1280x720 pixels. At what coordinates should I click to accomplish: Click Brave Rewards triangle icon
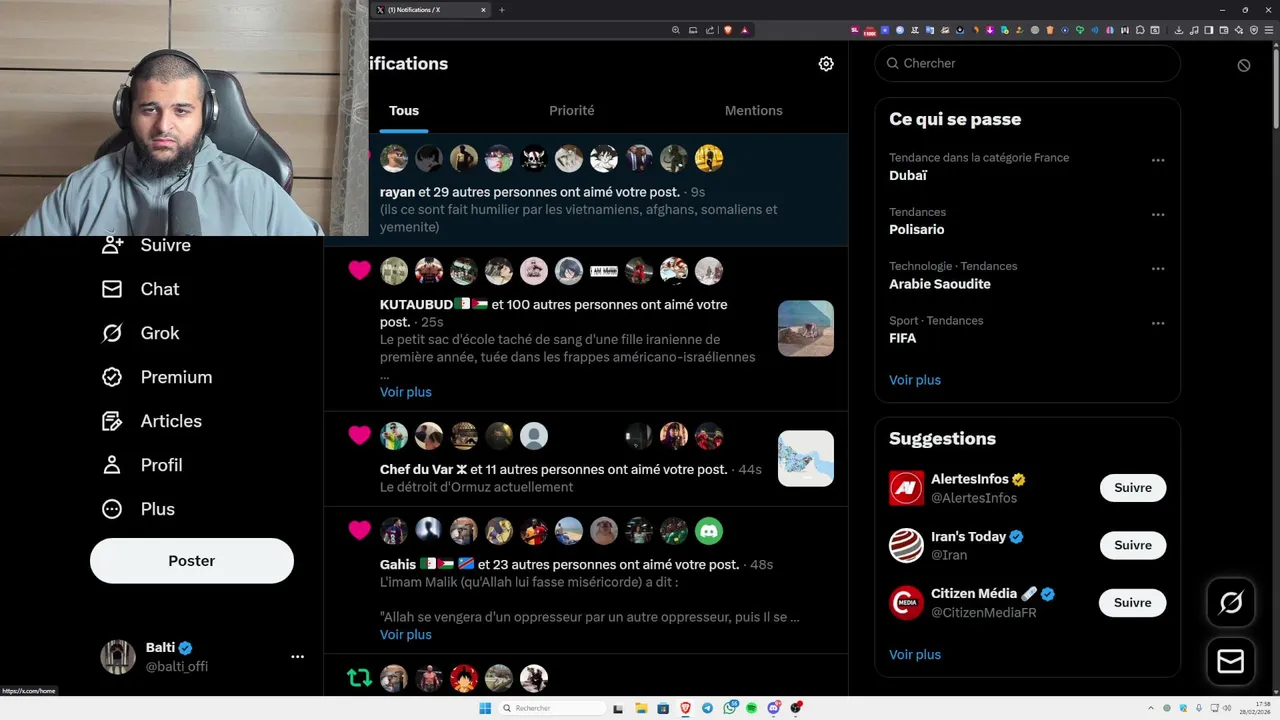(x=745, y=30)
